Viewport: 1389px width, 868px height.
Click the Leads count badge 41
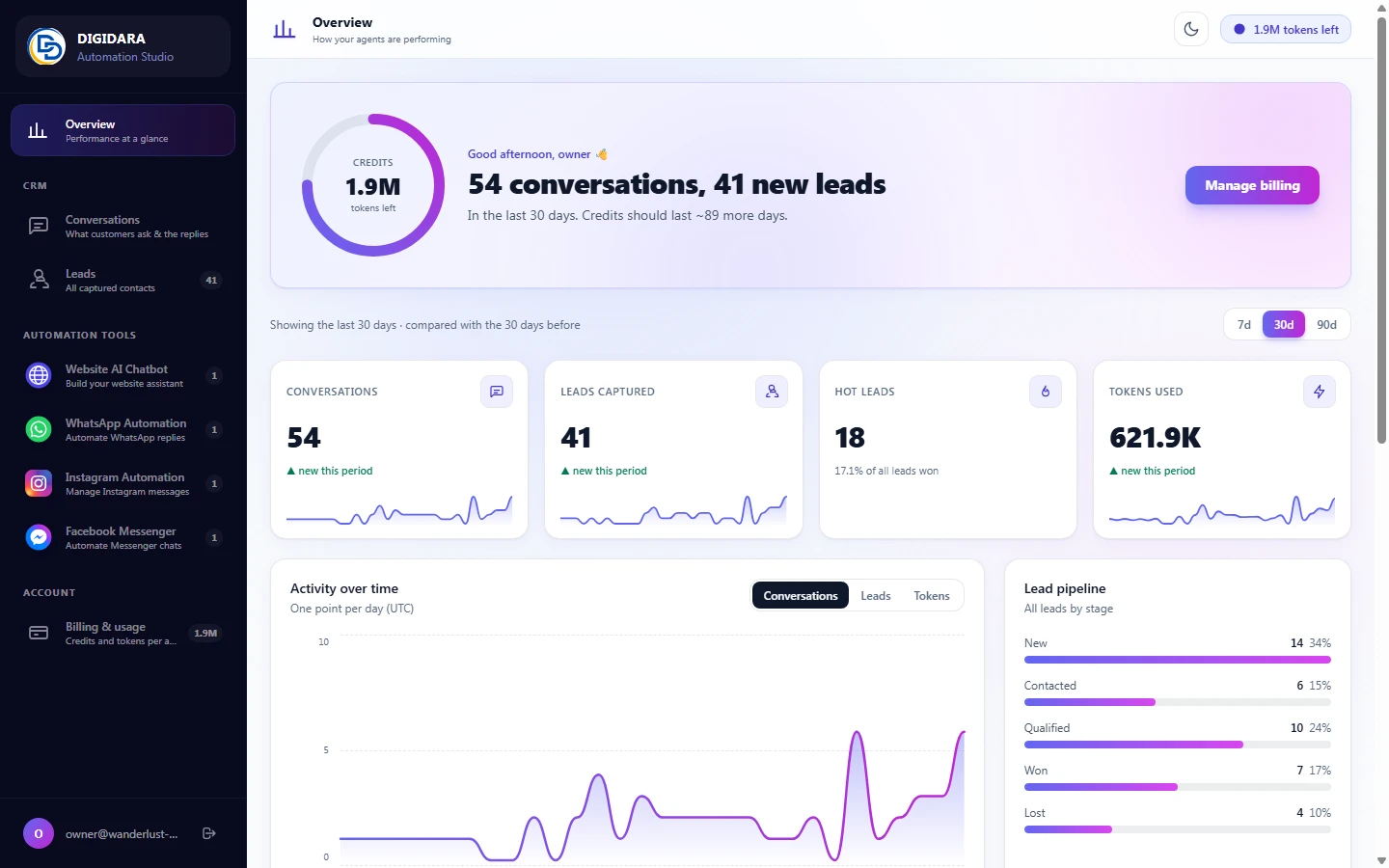[211, 281]
